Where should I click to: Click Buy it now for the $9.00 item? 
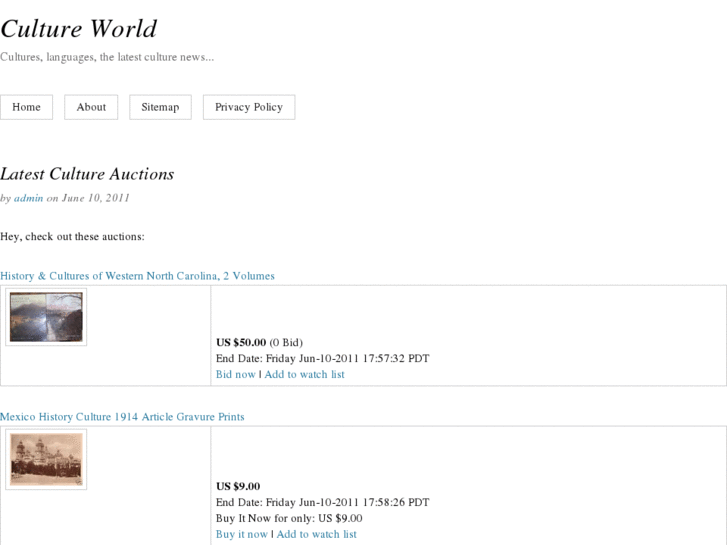click(242, 534)
